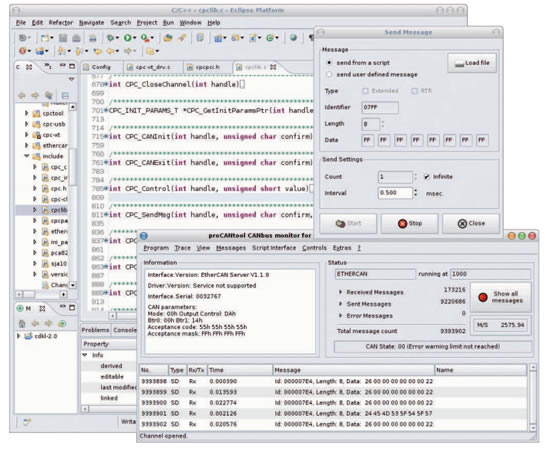Click the Build hammer icon in Eclipse toolbar
Image resolution: width=547 pixels, height=450 pixels.
click(182, 37)
